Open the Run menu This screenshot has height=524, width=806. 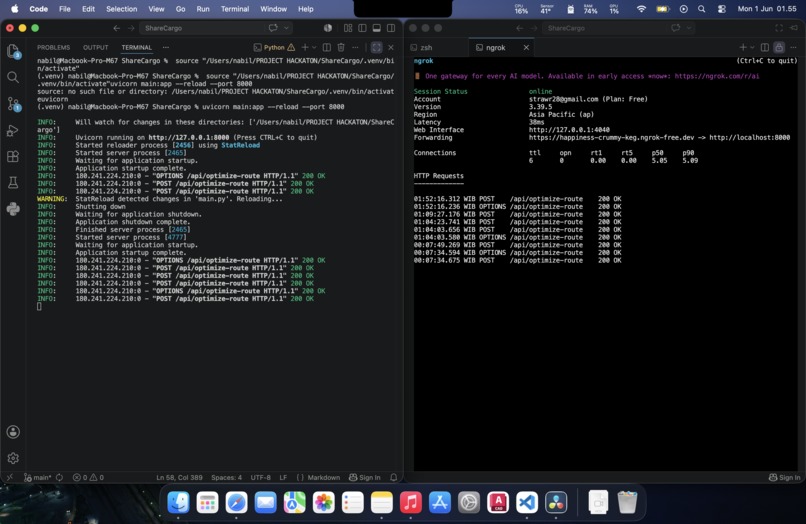tap(203, 9)
